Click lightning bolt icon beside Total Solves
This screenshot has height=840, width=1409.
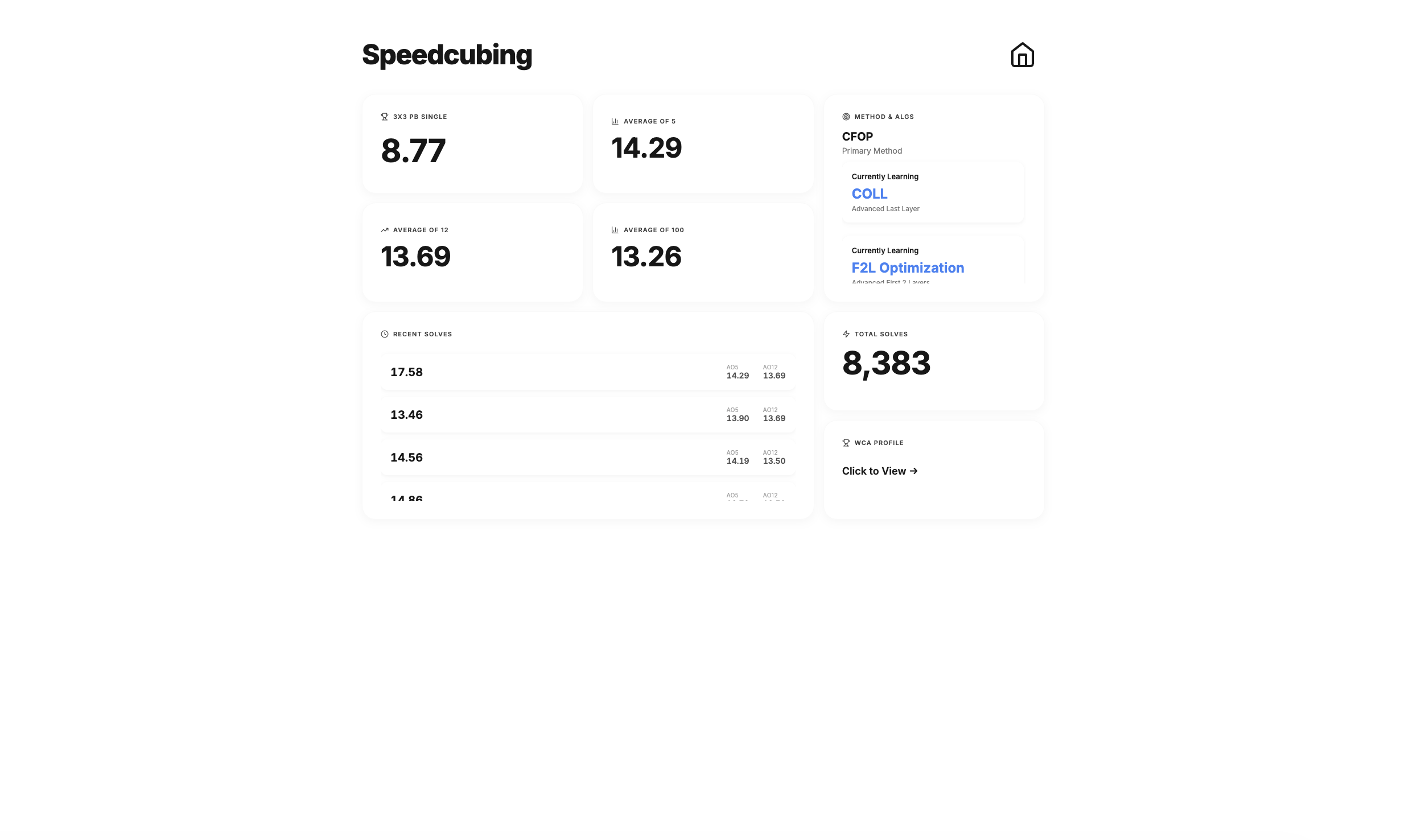click(846, 334)
